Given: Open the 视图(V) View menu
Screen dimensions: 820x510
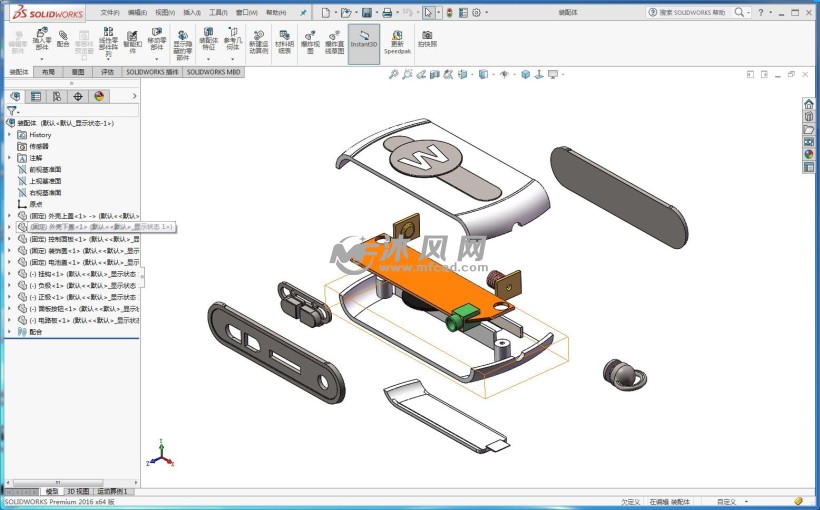Looking at the screenshot, I should 165,13.
